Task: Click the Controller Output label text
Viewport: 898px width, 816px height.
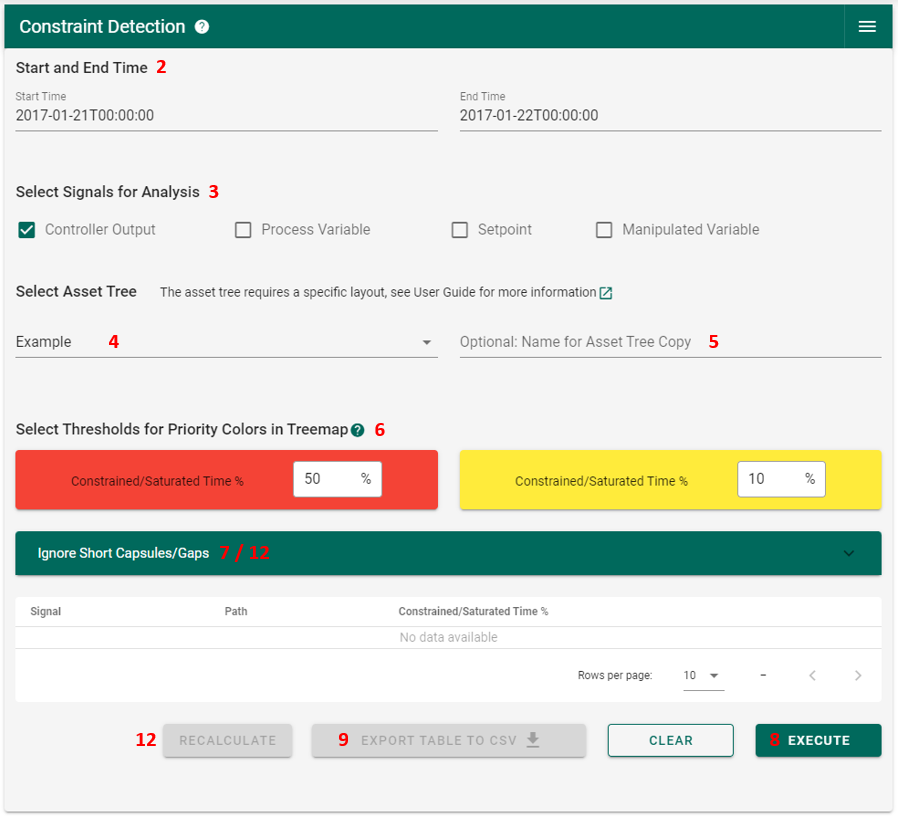Action: 100,230
